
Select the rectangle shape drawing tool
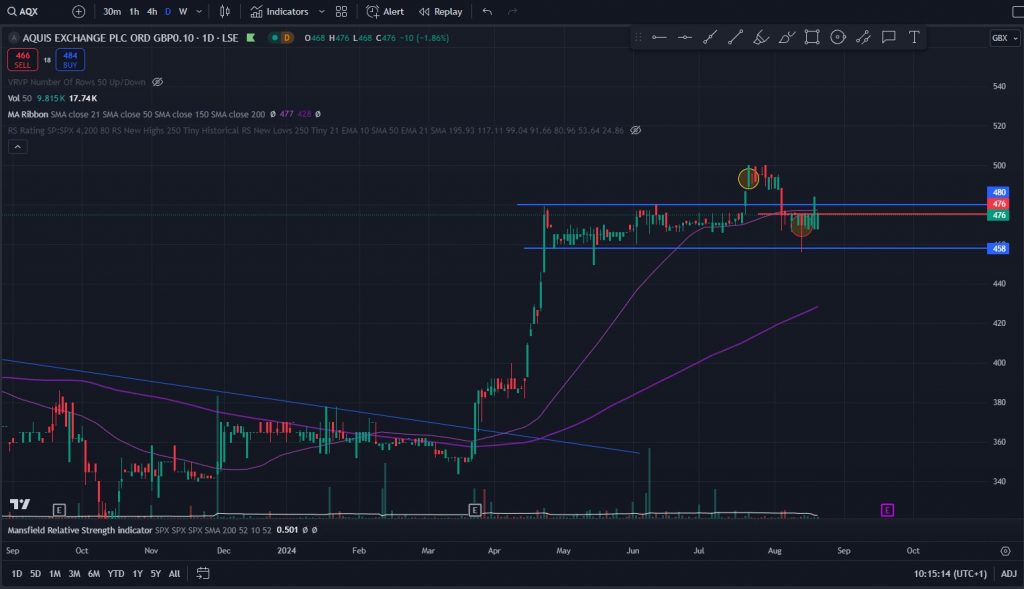[812, 37]
